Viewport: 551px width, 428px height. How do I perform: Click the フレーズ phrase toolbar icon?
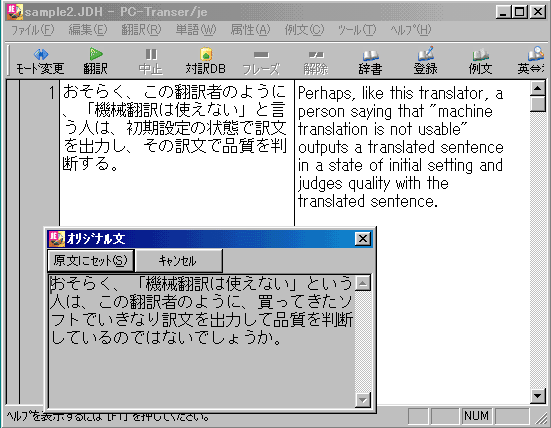[261, 61]
